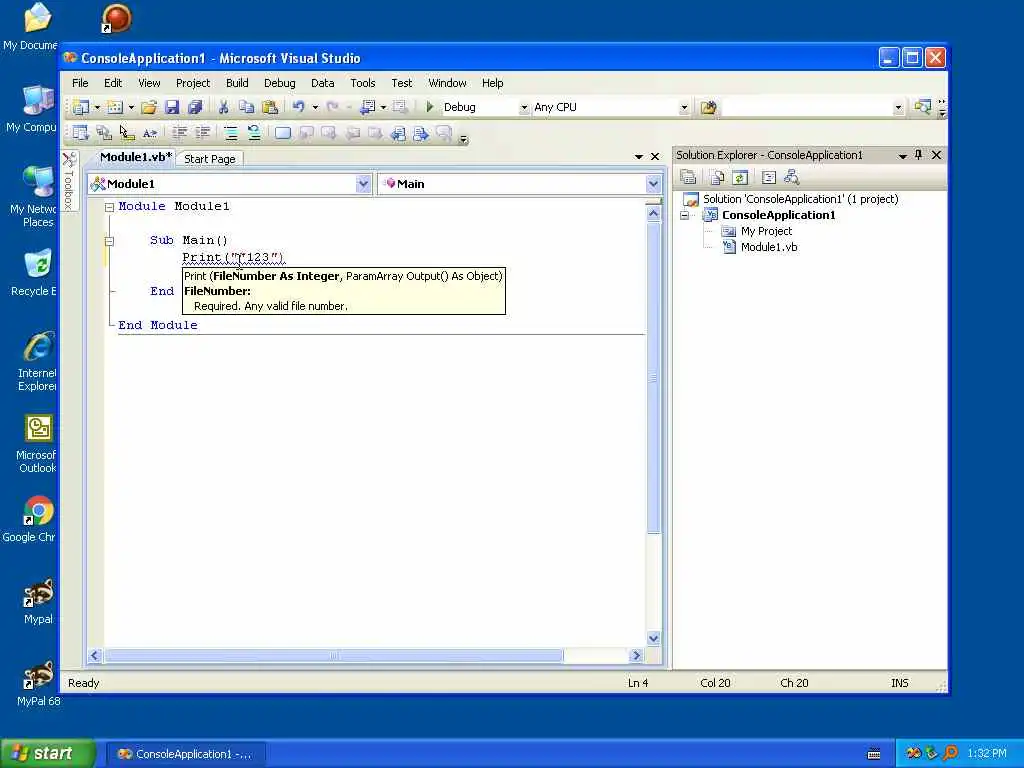
Task: Switch to the Start Page tab
Action: point(210,159)
